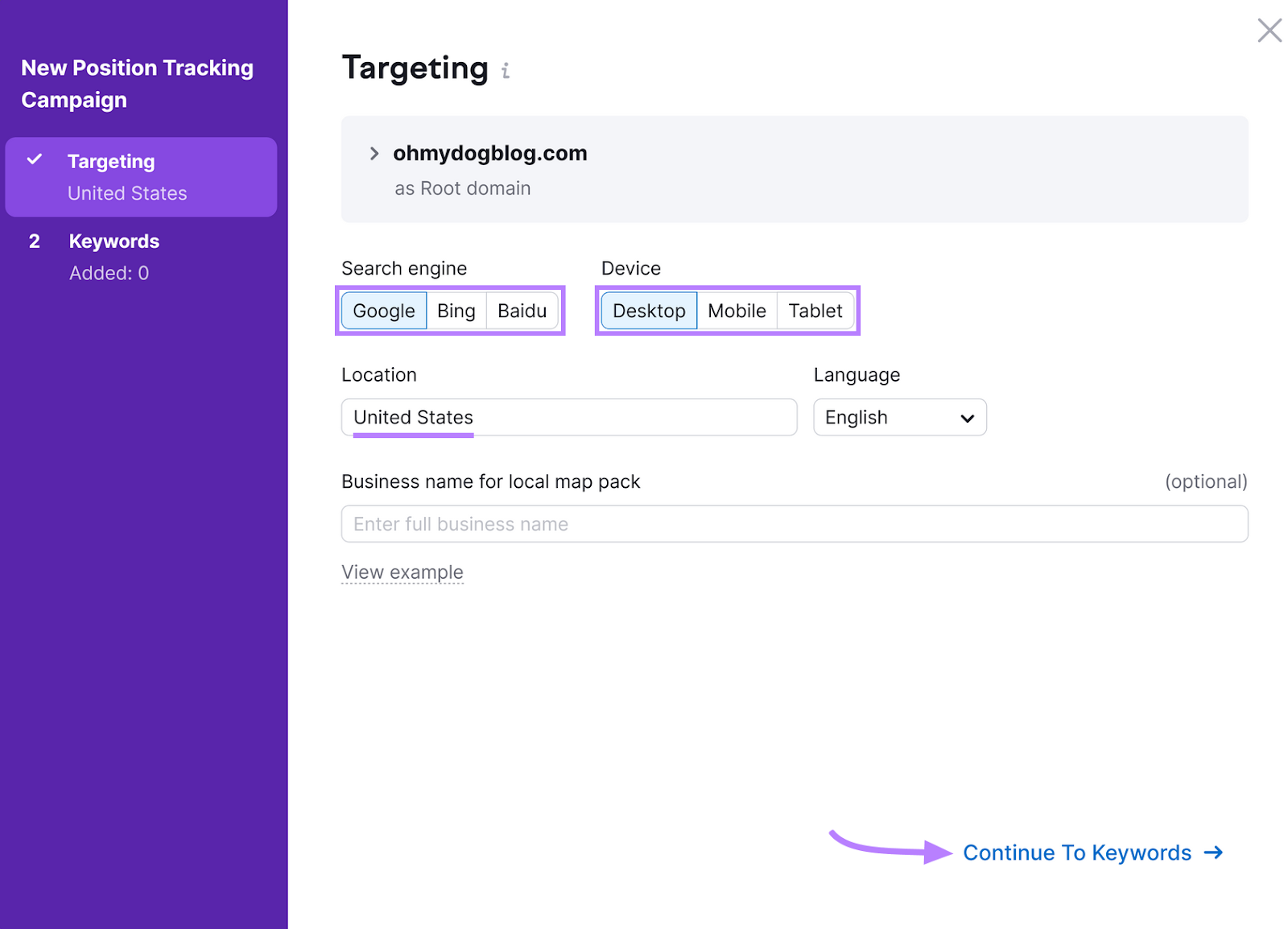Select Baidu as the search engine

coord(522,311)
